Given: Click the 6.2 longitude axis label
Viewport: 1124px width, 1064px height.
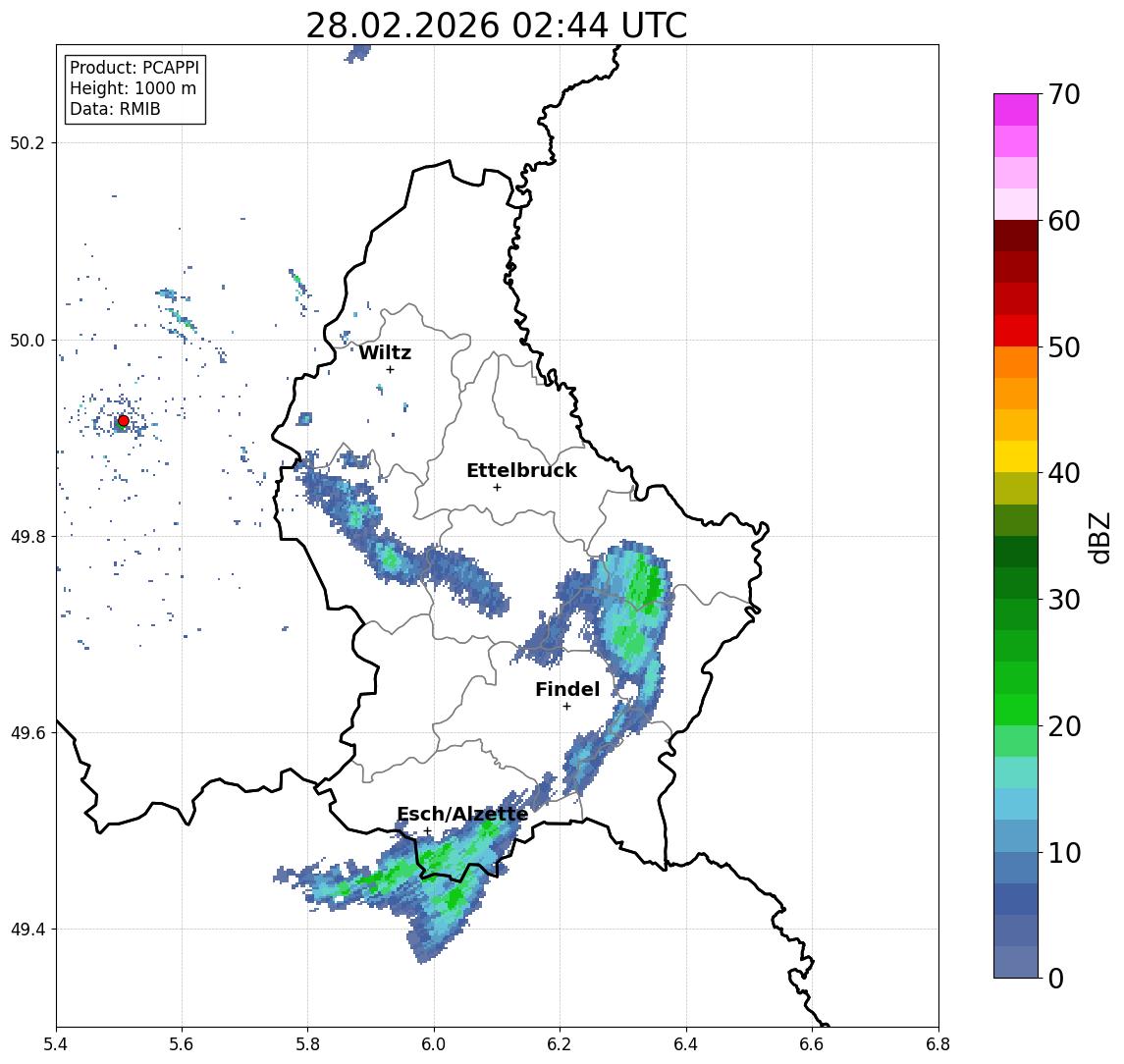Looking at the screenshot, I should coord(560,1044).
